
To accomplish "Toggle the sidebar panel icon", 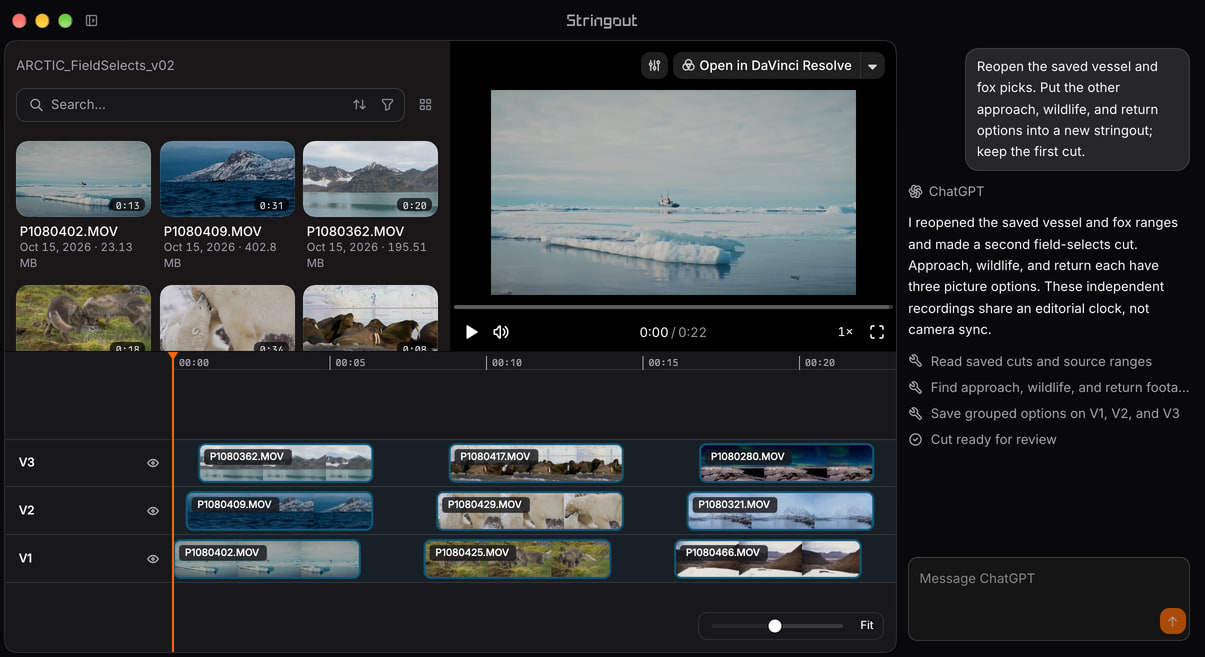I will [92, 20].
